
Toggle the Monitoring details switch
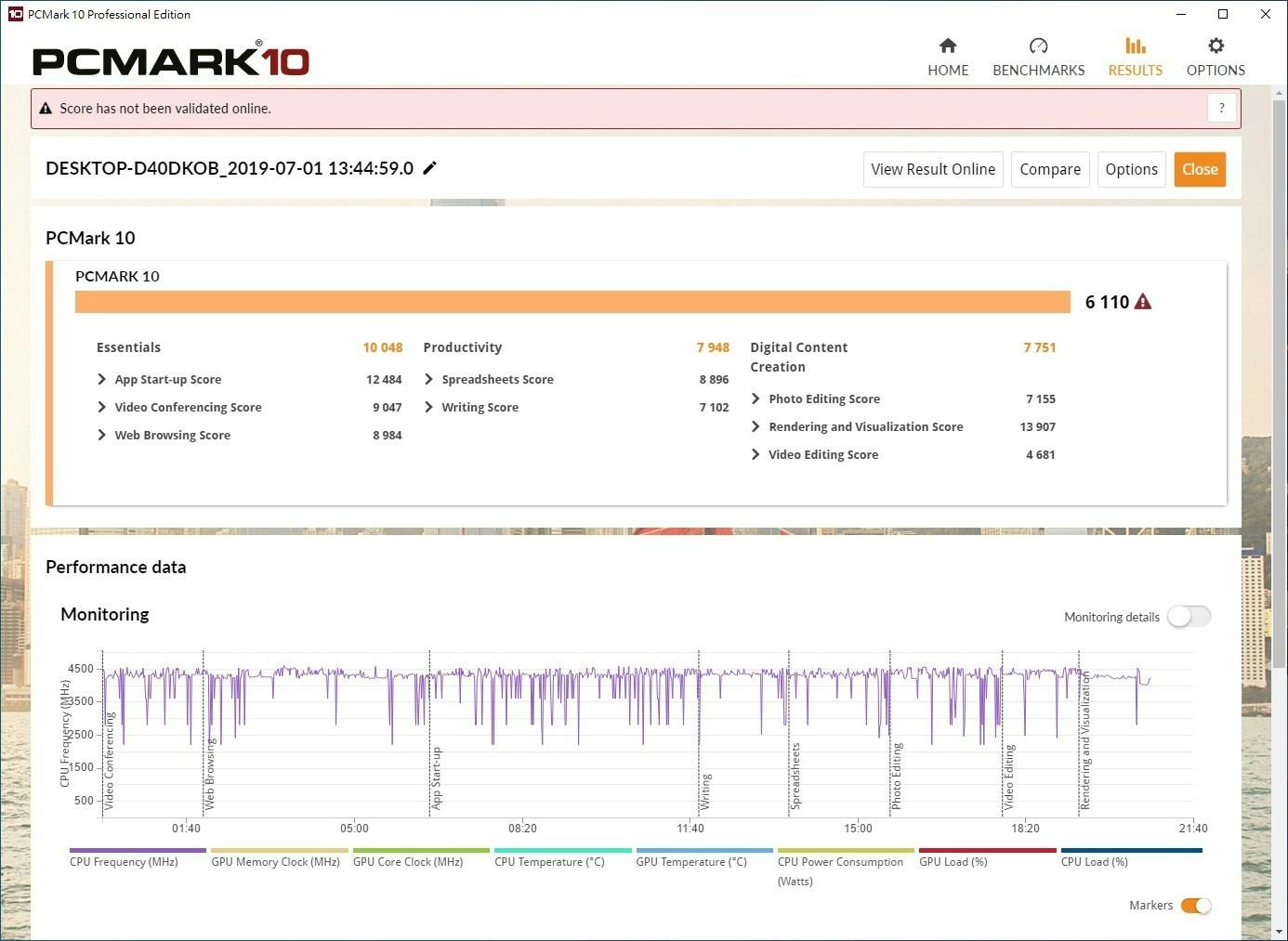click(x=1189, y=616)
